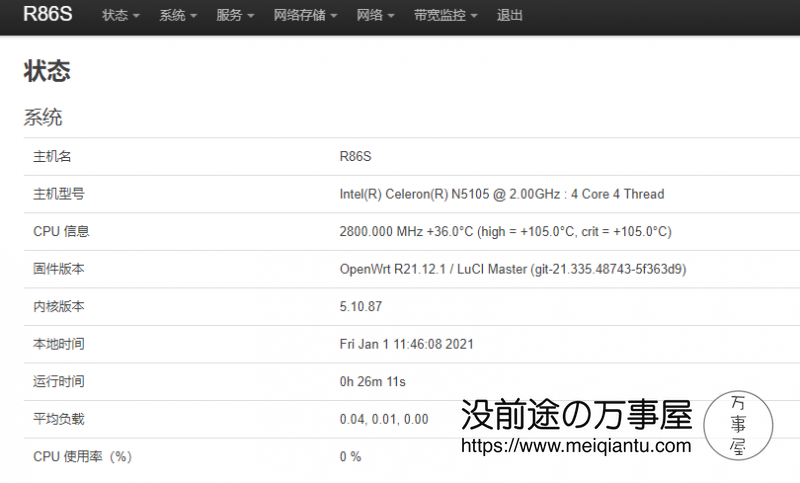Select hostname value R86S in table

point(356,156)
